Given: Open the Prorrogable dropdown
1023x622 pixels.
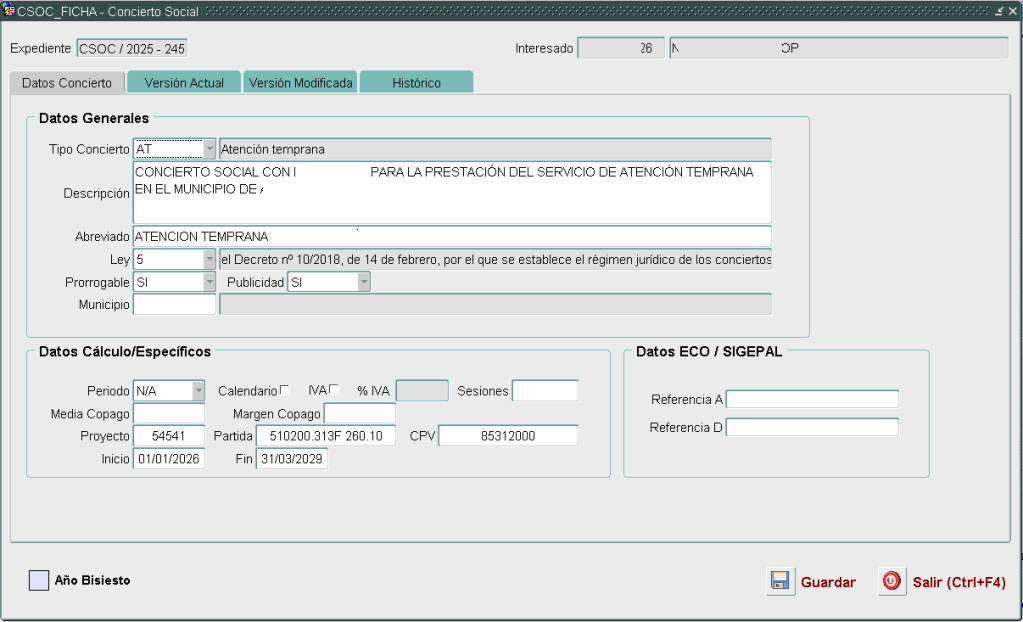Looking at the screenshot, I should coord(209,283).
